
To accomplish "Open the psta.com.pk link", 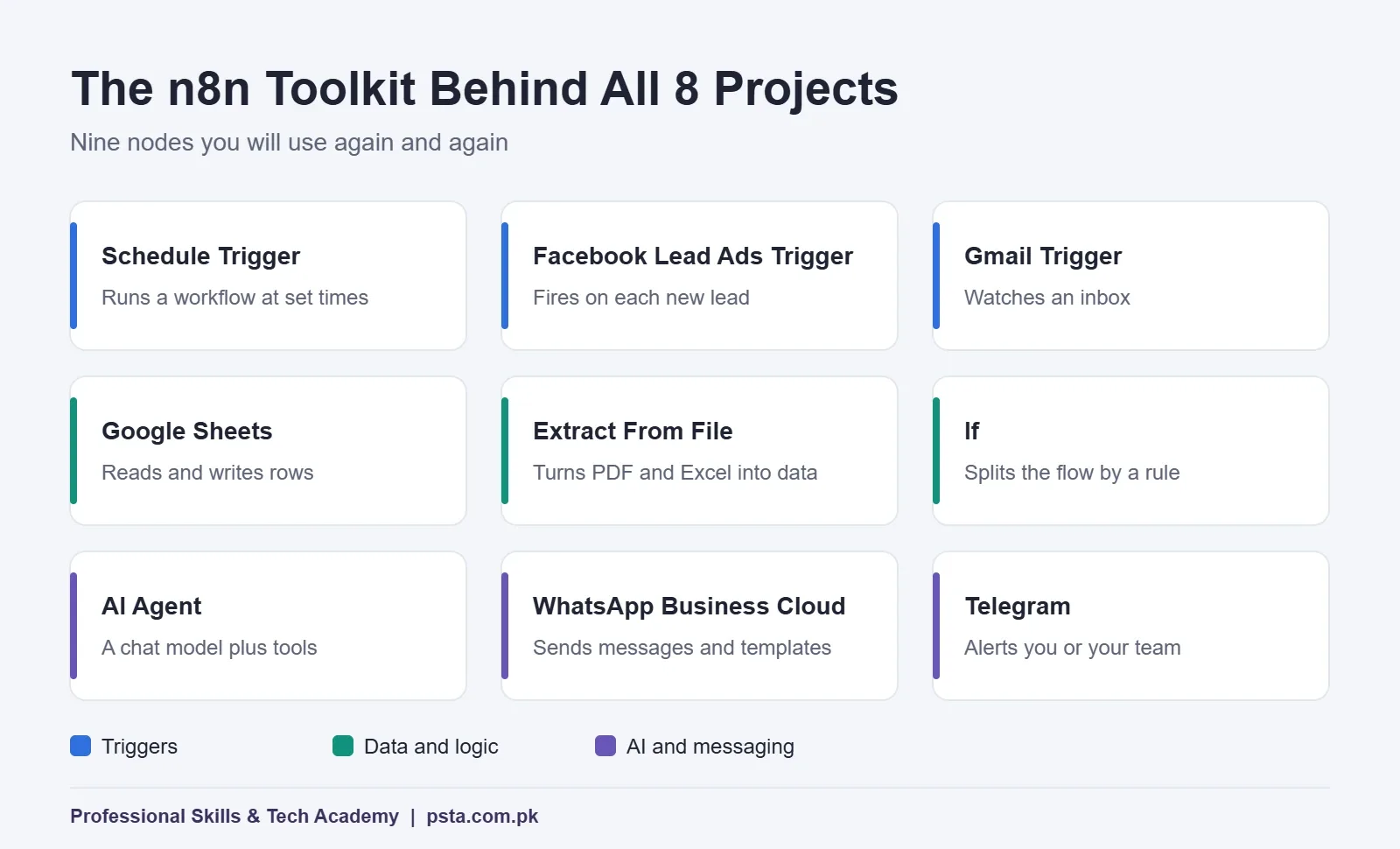I will (x=482, y=817).
